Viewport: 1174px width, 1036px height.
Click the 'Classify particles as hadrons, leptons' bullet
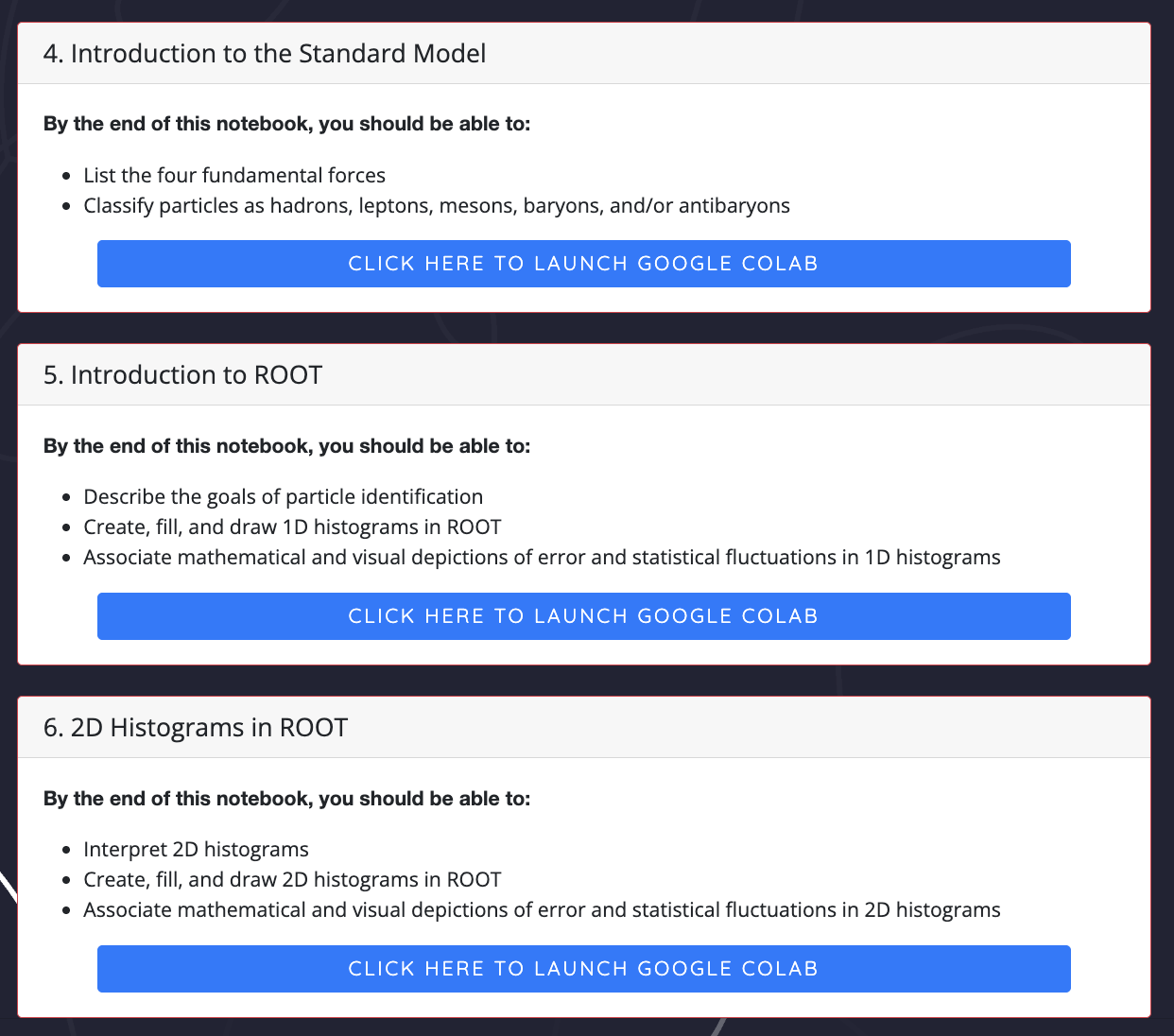pos(436,206)
